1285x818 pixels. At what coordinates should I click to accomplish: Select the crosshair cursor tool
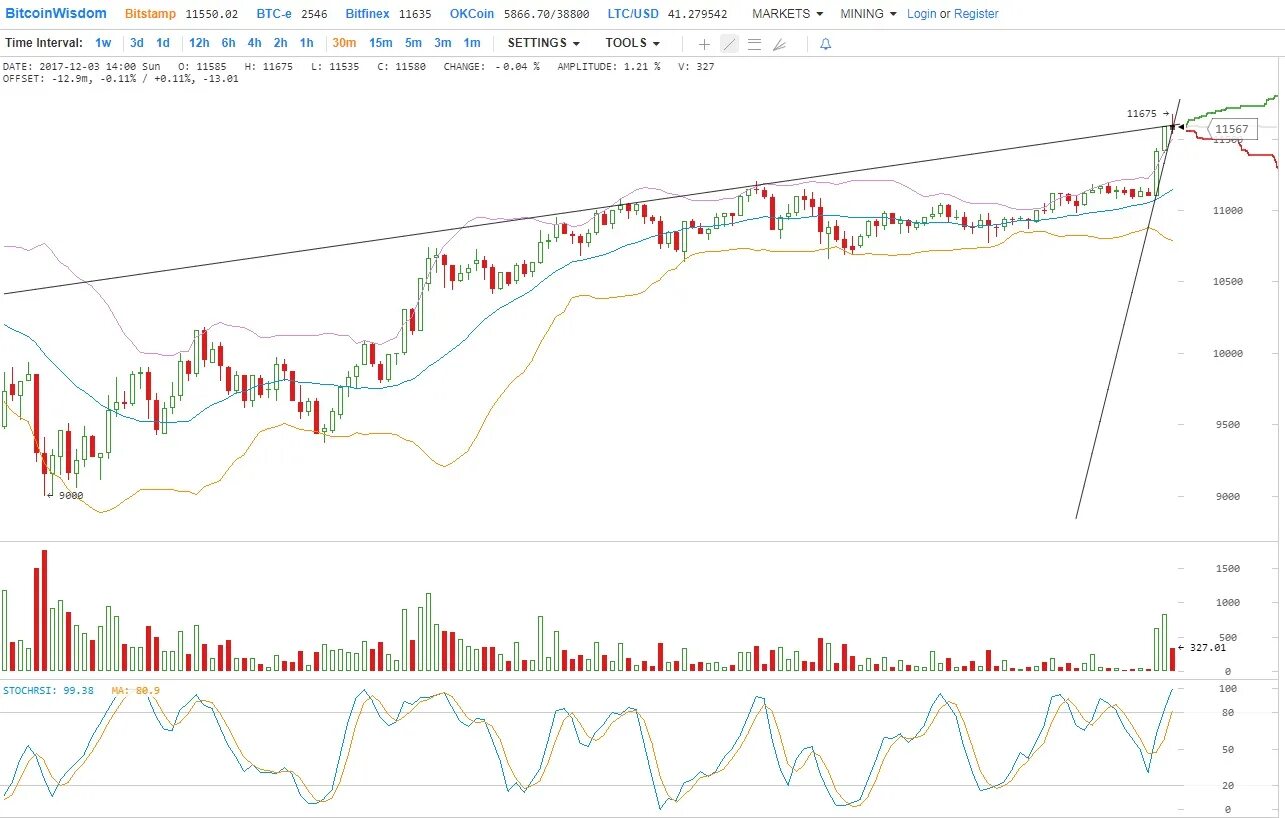coord(704,44)
